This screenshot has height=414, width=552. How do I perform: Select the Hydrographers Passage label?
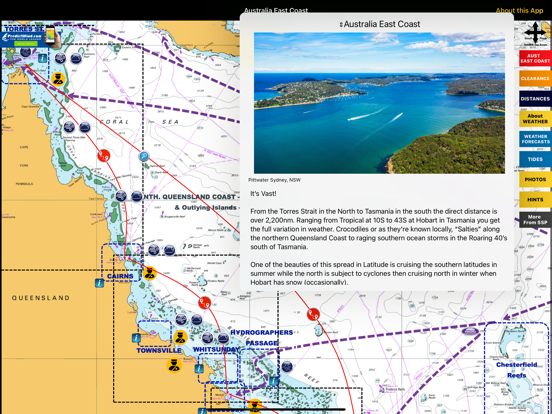click(x=262, y=338)
